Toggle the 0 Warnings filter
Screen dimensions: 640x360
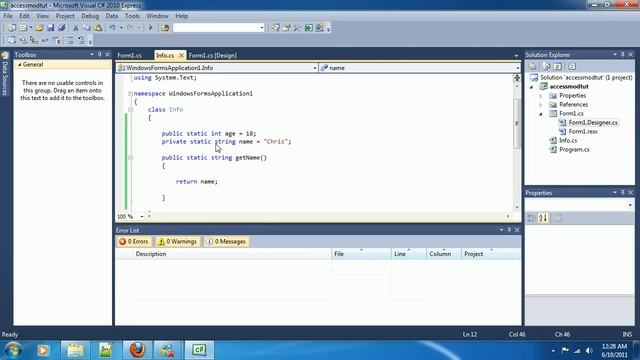pos(178,242)
